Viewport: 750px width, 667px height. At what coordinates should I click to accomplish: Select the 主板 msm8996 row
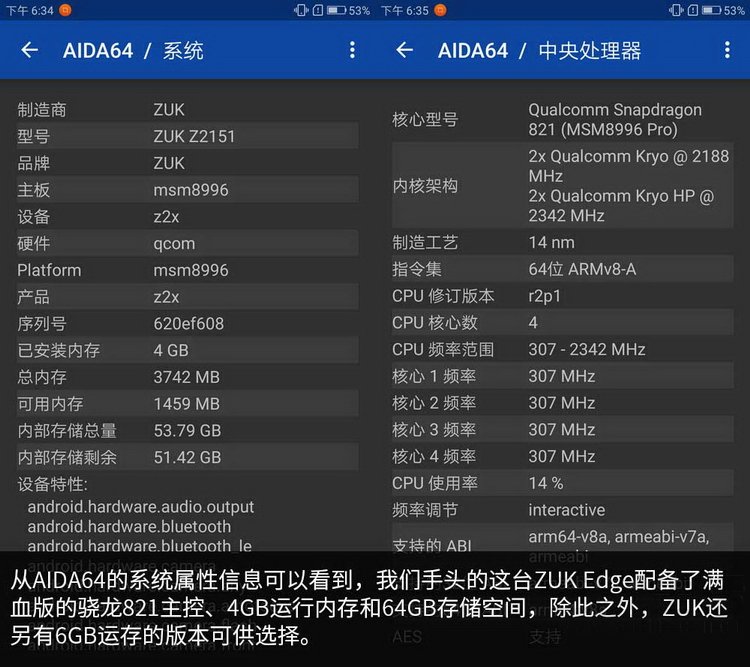(188, 190)
